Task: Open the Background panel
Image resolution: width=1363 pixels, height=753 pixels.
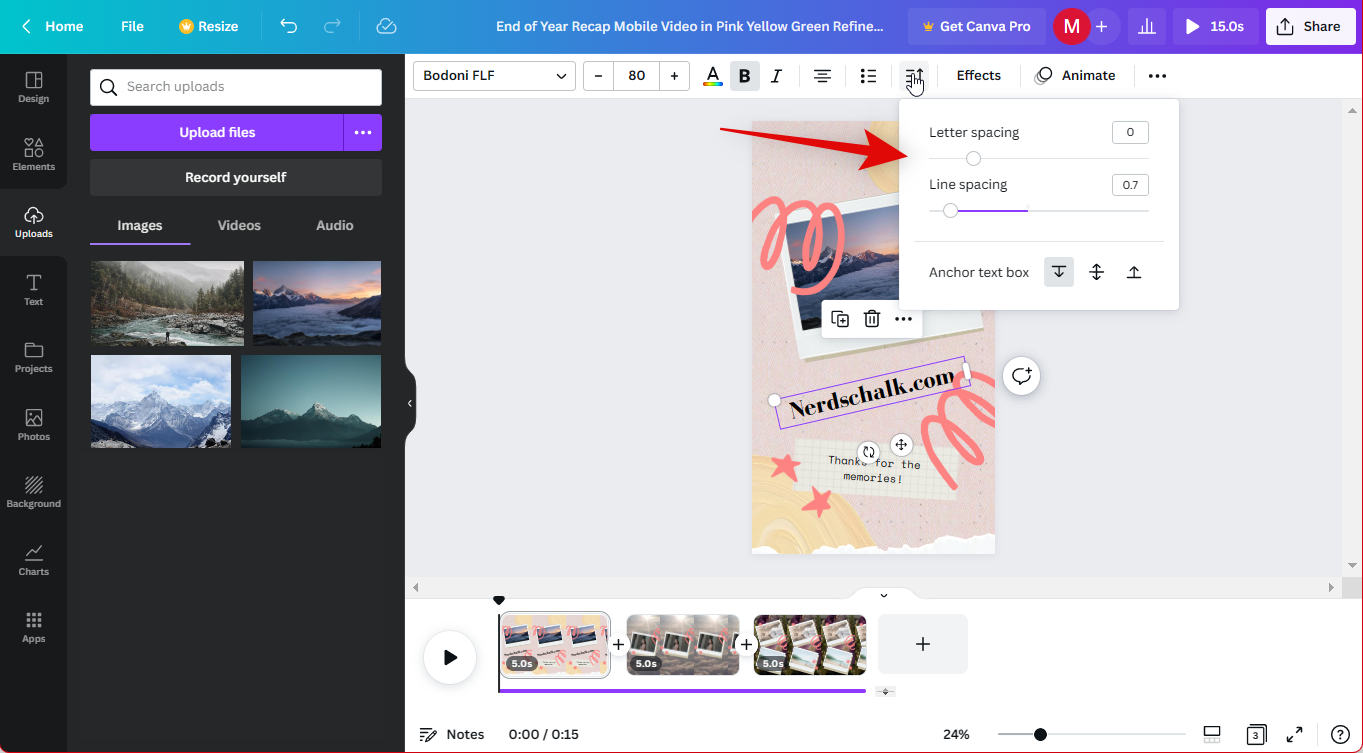Action: pyautogui.click(x=33, y=492)
